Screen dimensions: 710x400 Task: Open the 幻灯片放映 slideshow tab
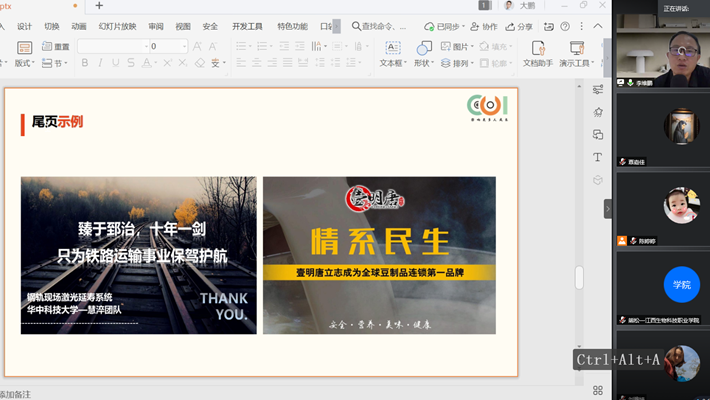pos(113,27)
